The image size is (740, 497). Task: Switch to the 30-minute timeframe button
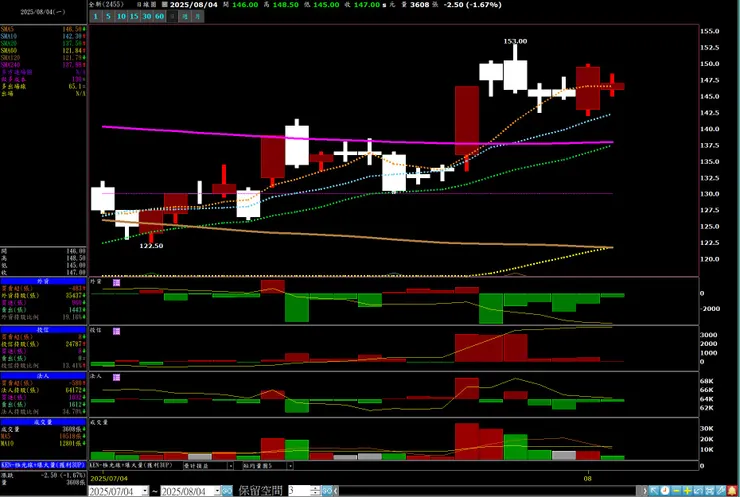coord(147,17)
